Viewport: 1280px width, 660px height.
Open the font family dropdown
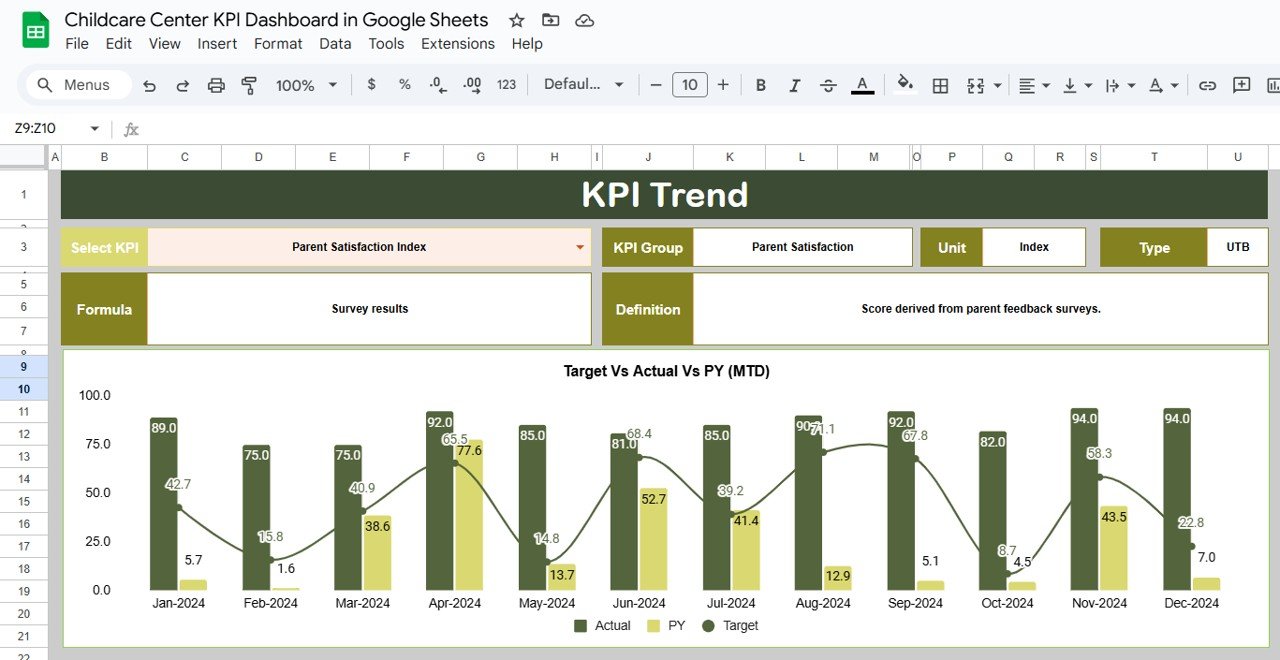(x=585, y=85)
